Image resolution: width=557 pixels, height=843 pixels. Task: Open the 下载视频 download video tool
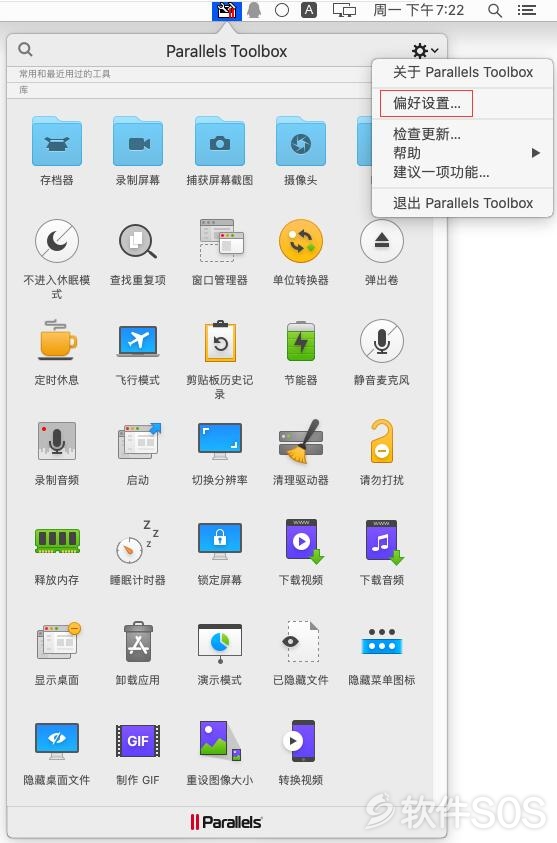301,552
